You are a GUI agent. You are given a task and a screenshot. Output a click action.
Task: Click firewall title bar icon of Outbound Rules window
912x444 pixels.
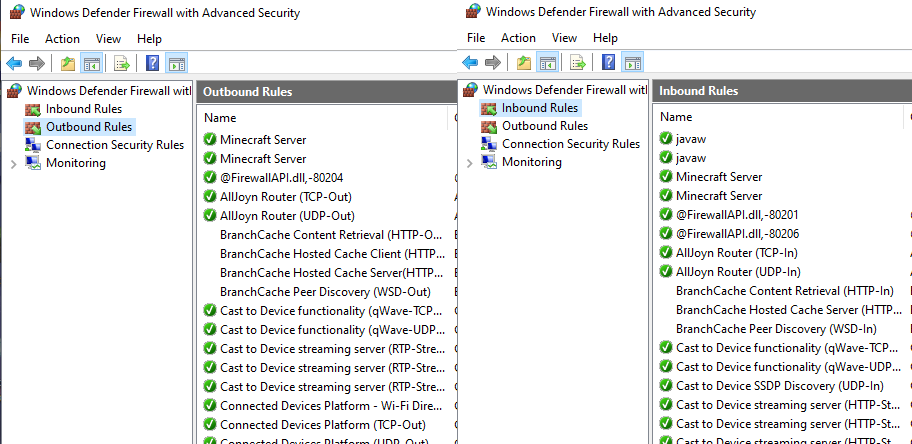click(x=17, y=12)
